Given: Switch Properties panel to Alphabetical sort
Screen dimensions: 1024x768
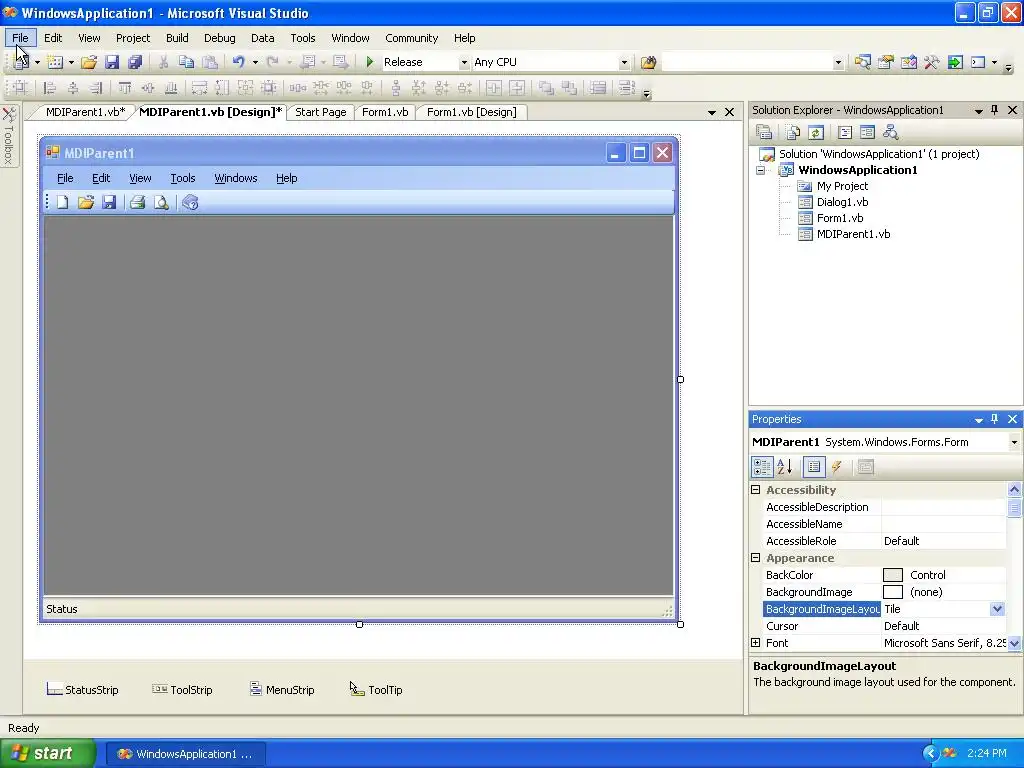Looking at the screenshot, I should [x=785, y=466].
